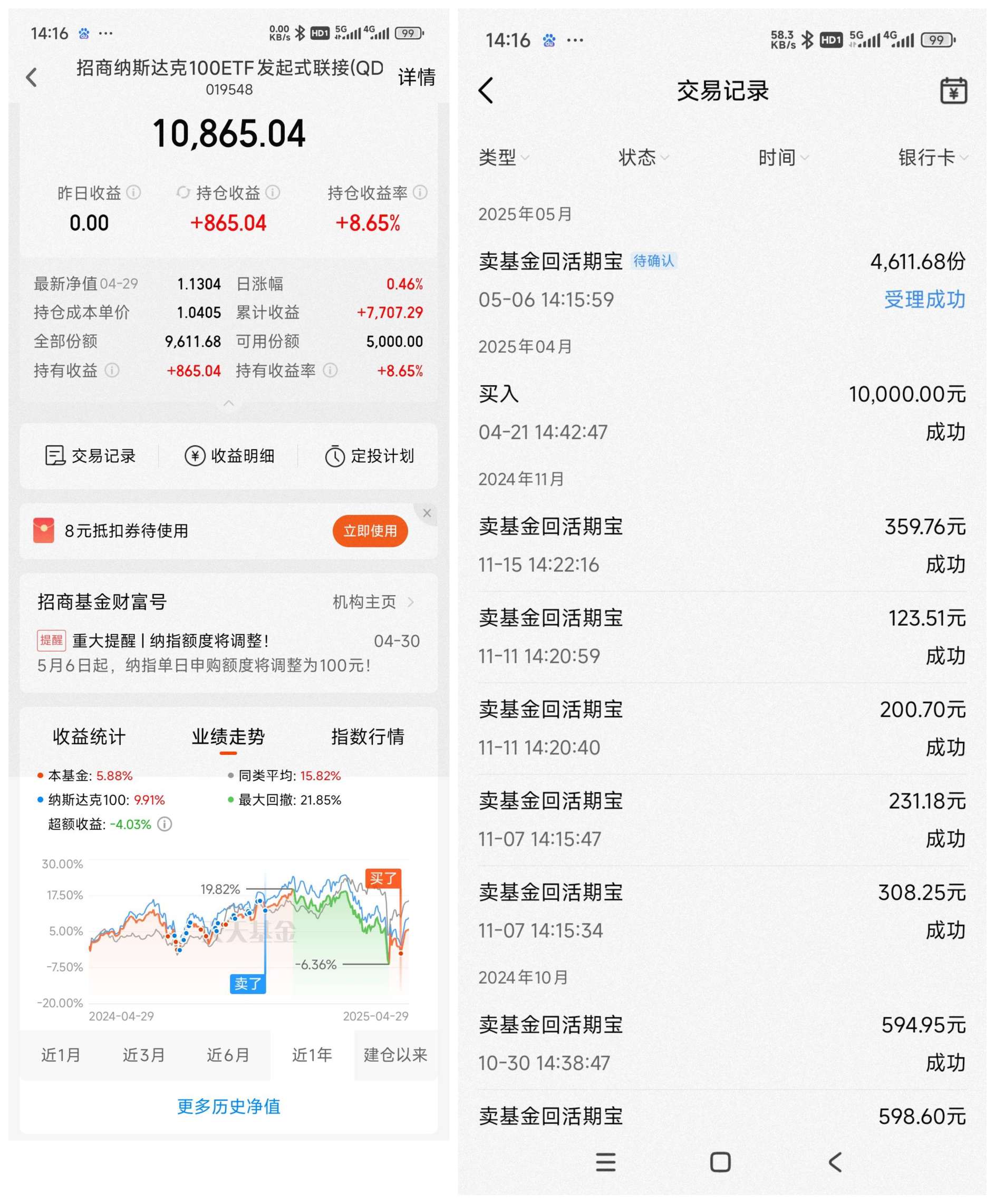Select 近3月 chart range
Image resolution: width=995 pixels, height=1204 pixels.
click(144, 1055)
